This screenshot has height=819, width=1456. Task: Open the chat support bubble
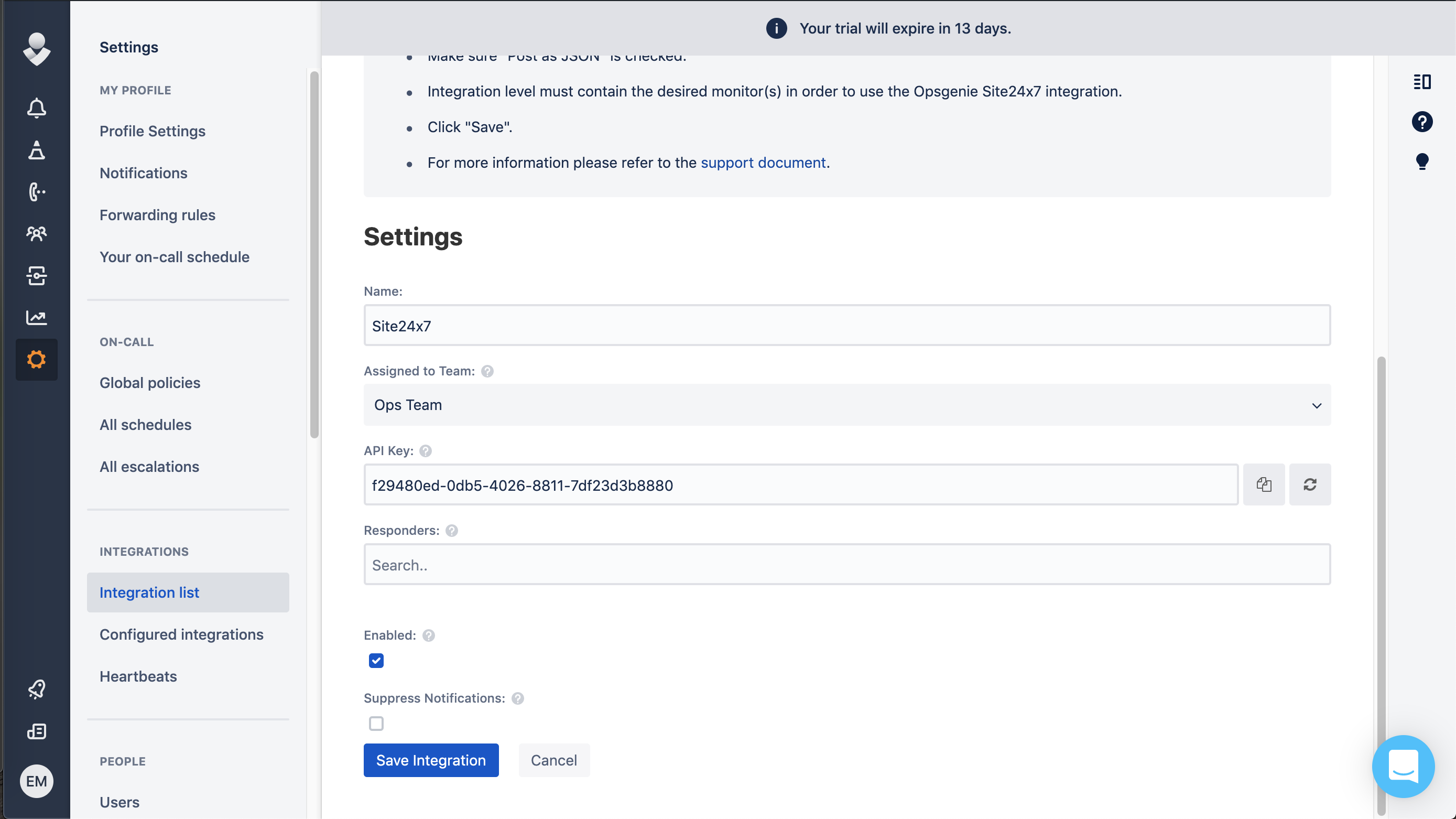pyautogui.click(x=1403, y=766)
